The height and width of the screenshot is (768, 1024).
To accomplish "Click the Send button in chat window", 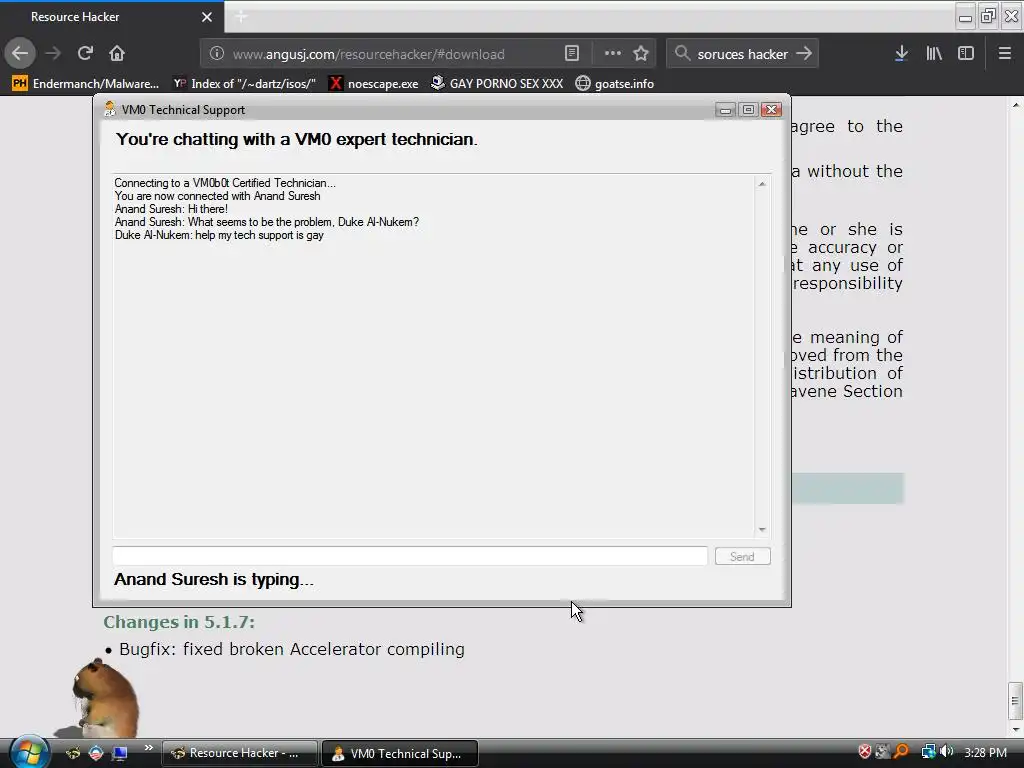I will point(743,556).
